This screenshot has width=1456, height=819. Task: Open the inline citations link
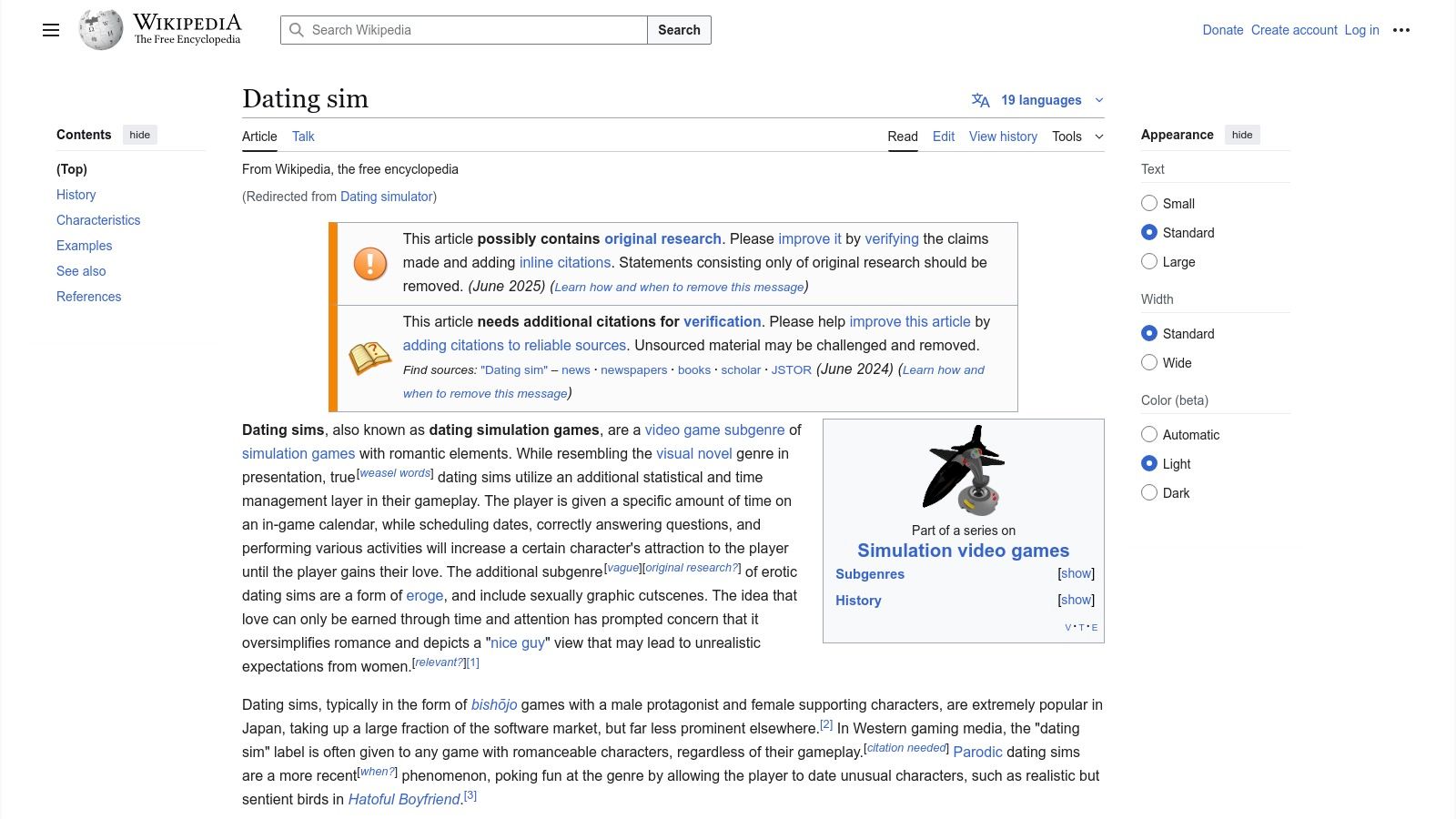pos(565,262)
